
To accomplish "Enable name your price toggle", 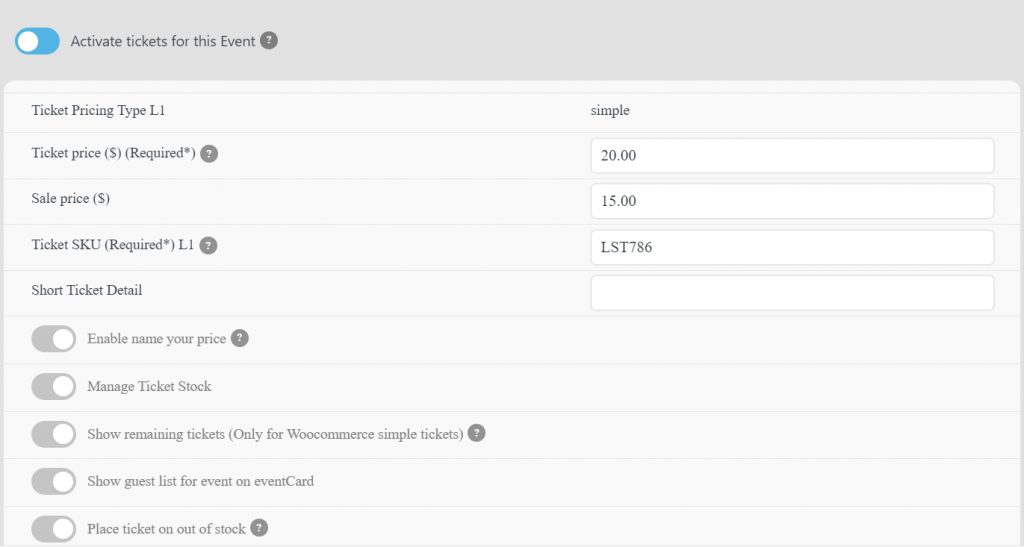I will coord(54,339).
